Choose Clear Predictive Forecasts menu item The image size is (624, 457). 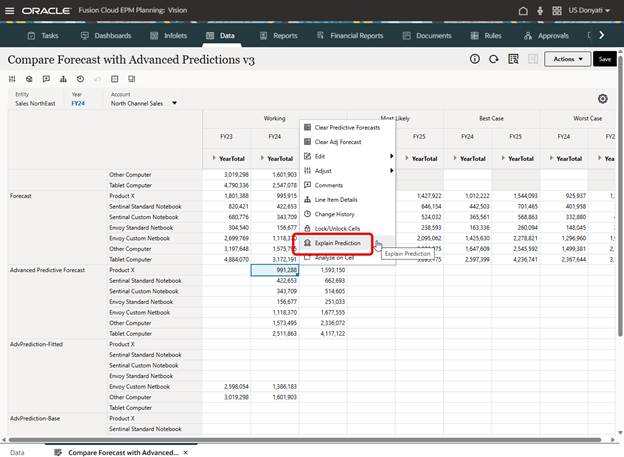click(347, 127)
